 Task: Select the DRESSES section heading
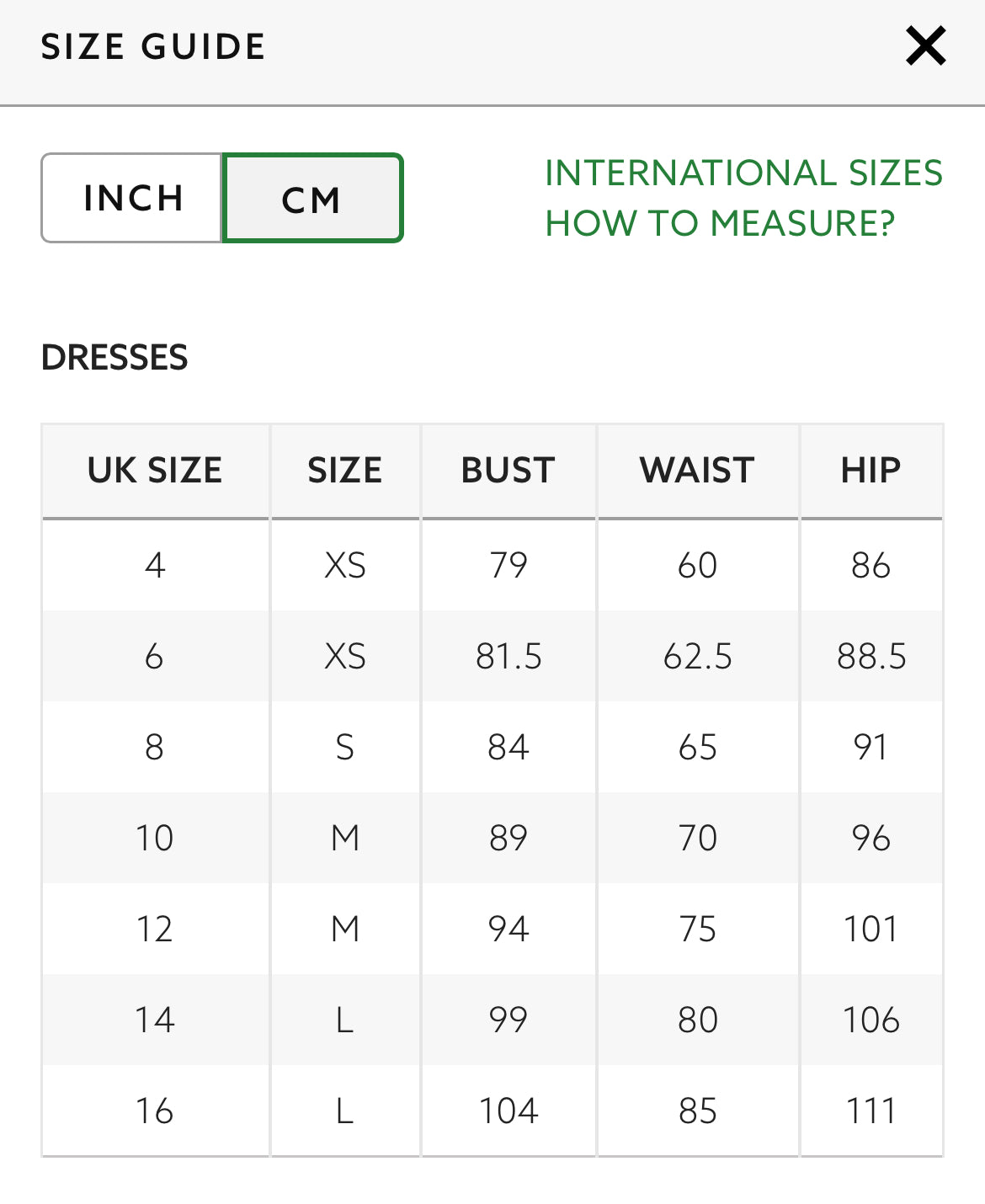coord(114,357)
